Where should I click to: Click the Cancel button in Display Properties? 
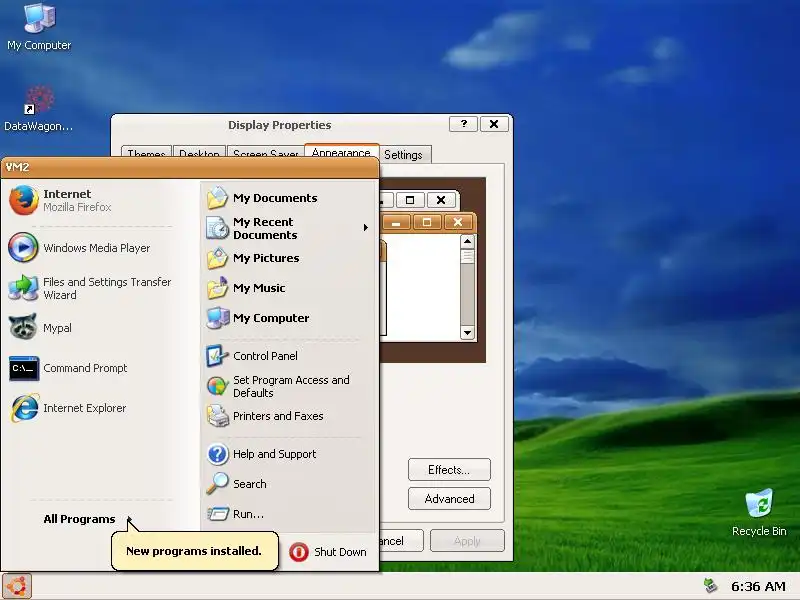pyautogui.click(x=402, y=541)
